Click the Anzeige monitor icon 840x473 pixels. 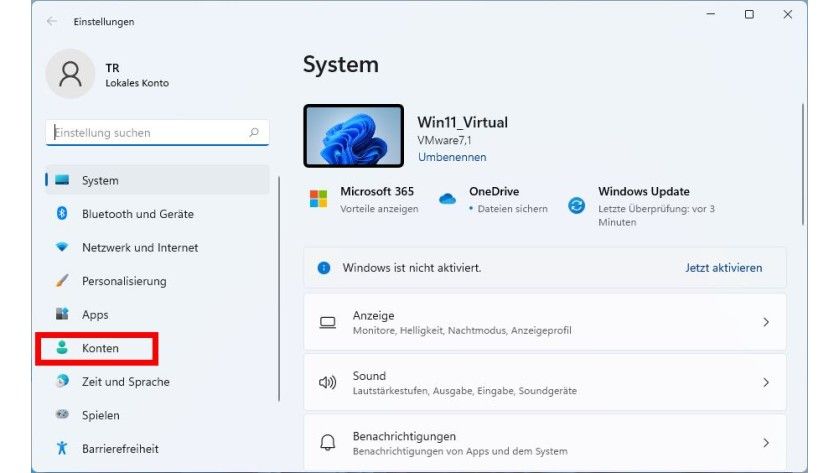point(327,322)
